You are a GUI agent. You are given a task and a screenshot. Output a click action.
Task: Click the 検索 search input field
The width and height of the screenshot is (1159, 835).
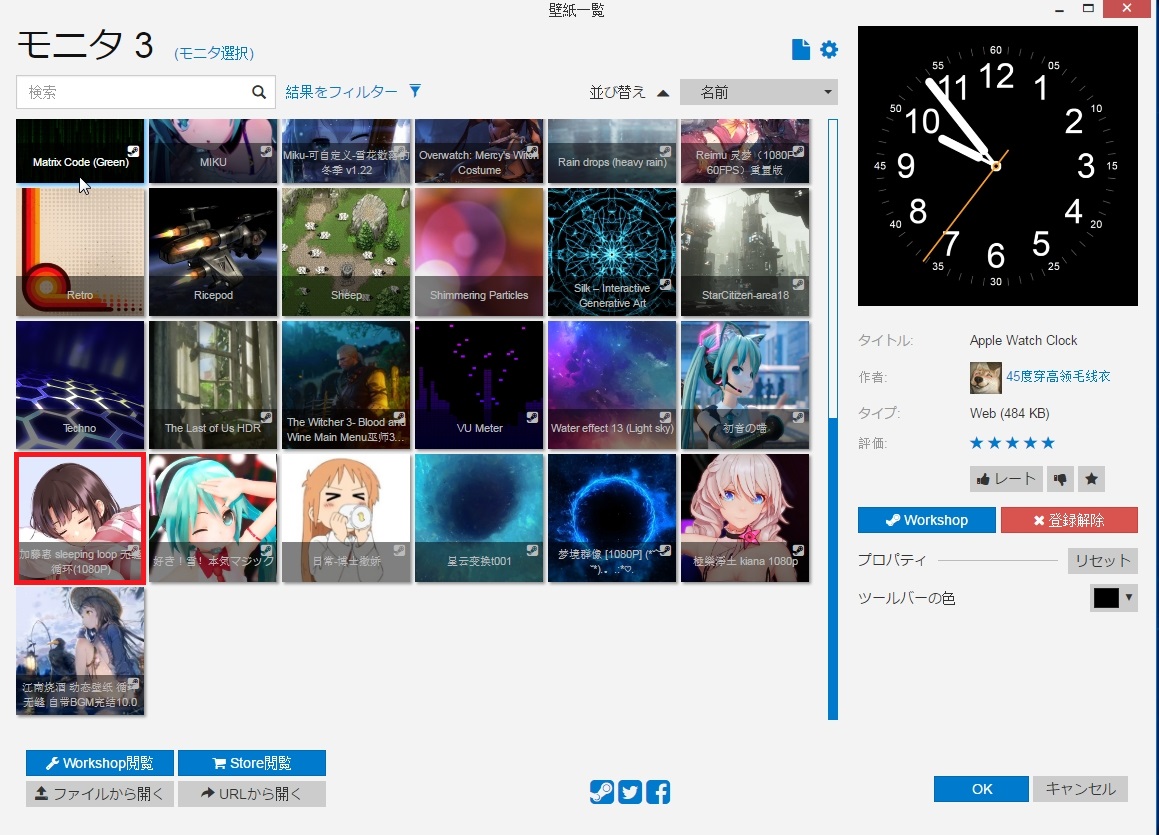[146, 92]
